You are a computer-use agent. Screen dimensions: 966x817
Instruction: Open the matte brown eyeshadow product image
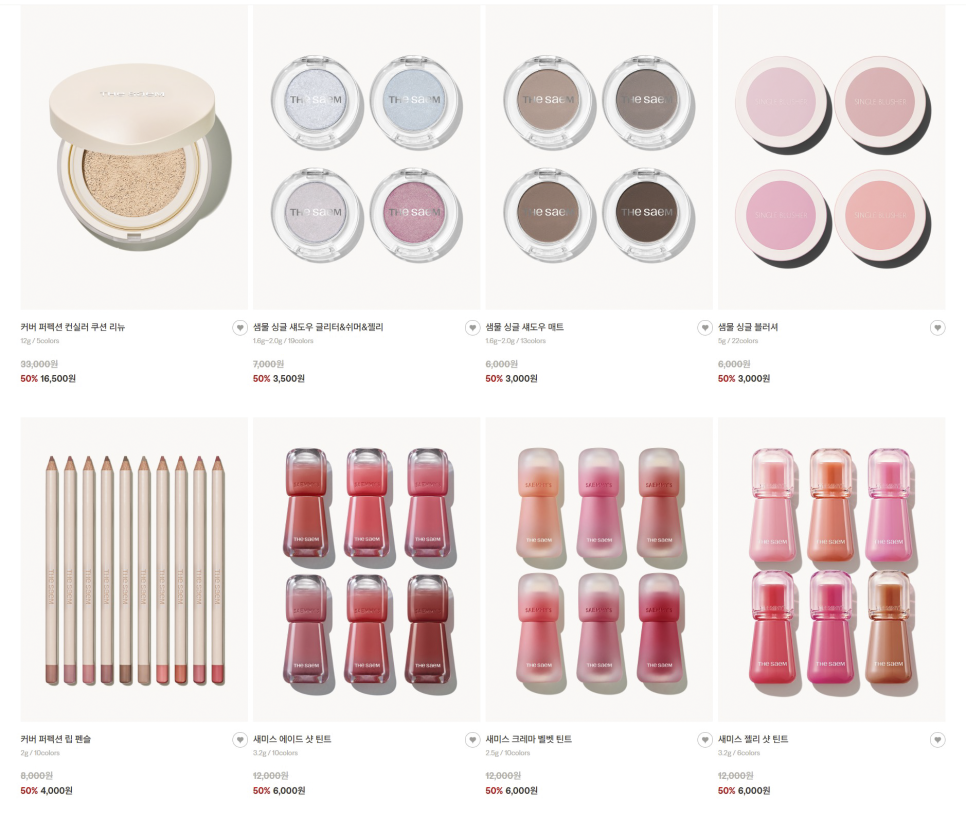pyautogui.click(x=599, y=157)
